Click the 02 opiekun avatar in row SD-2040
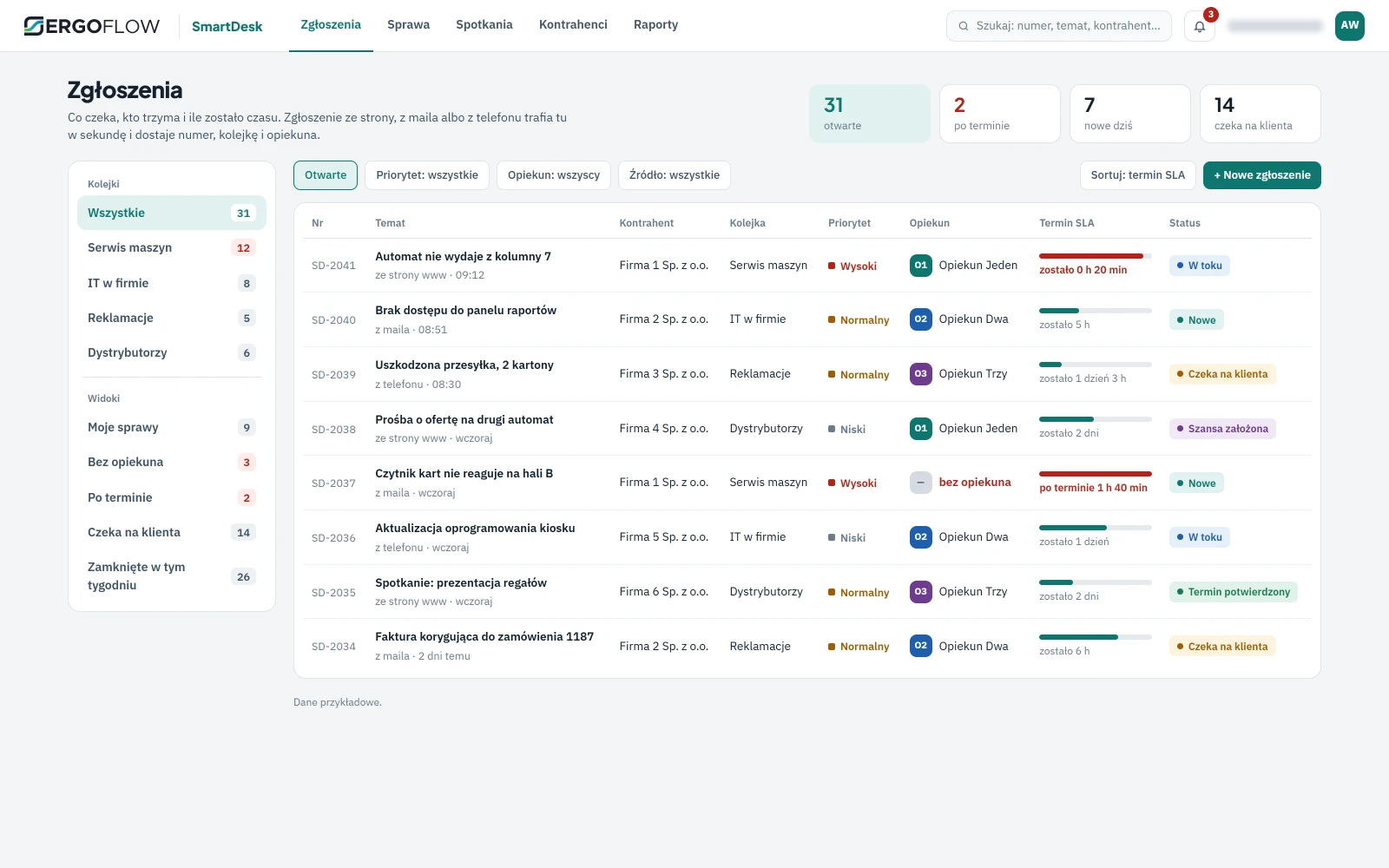 [x=921, y=319]
